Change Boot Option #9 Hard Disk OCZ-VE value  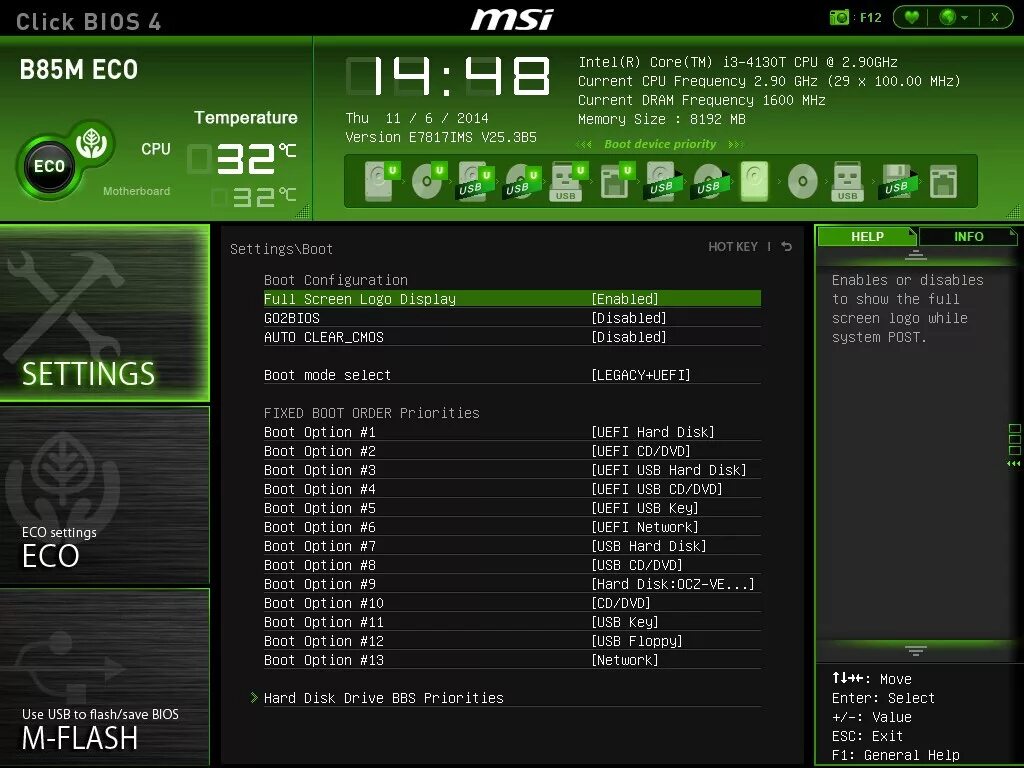[673, 584]
